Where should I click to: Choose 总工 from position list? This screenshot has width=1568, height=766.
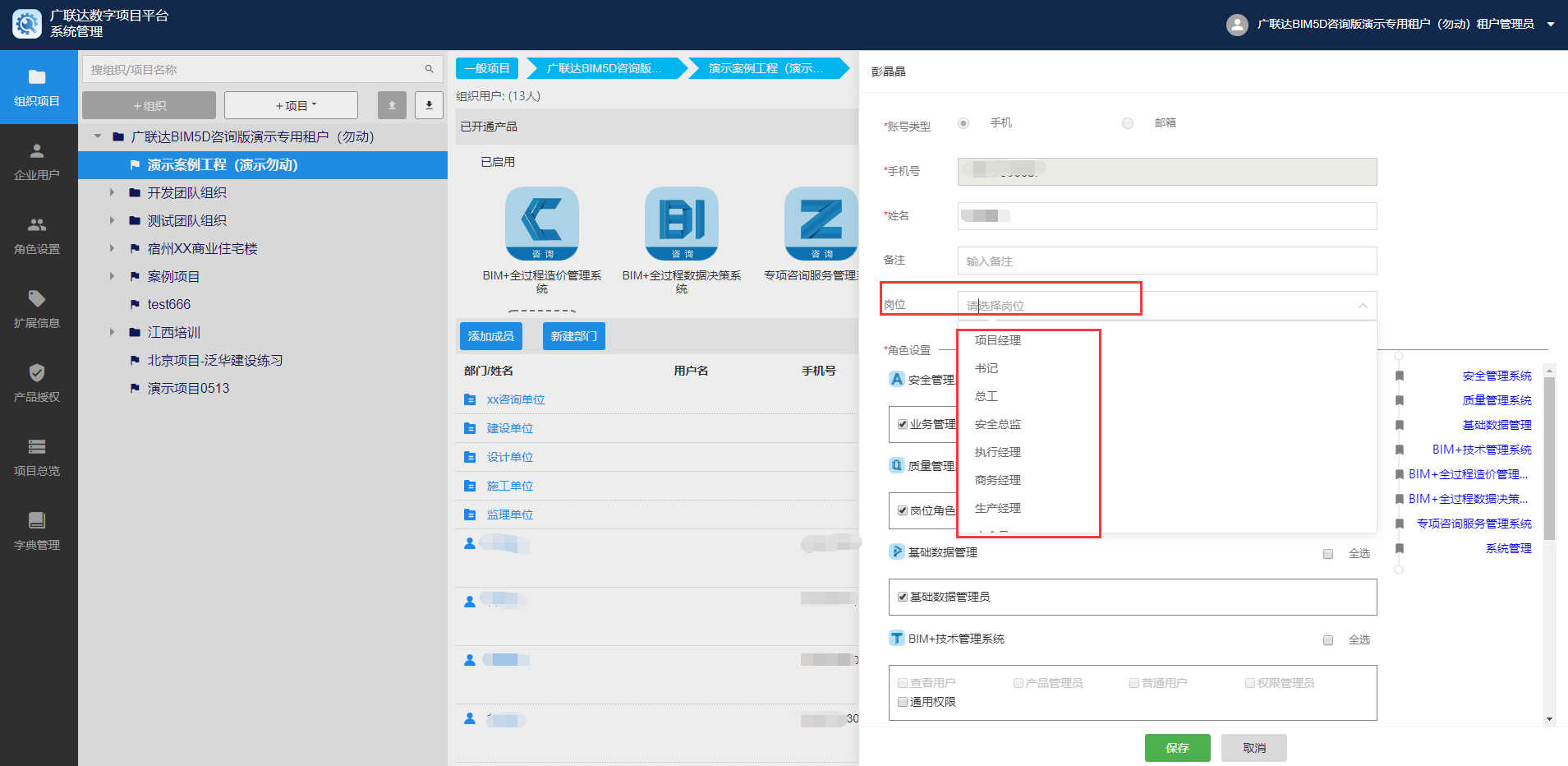coord(986,396)
